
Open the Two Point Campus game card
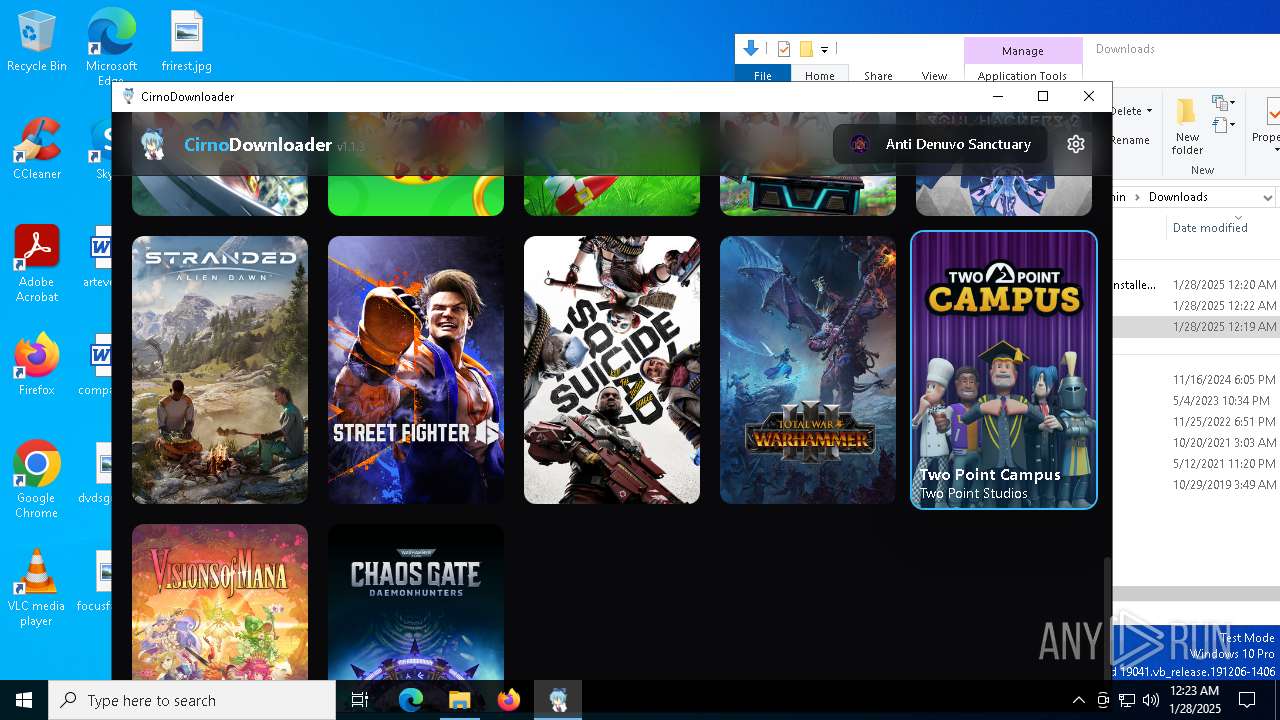[1004, 370]
